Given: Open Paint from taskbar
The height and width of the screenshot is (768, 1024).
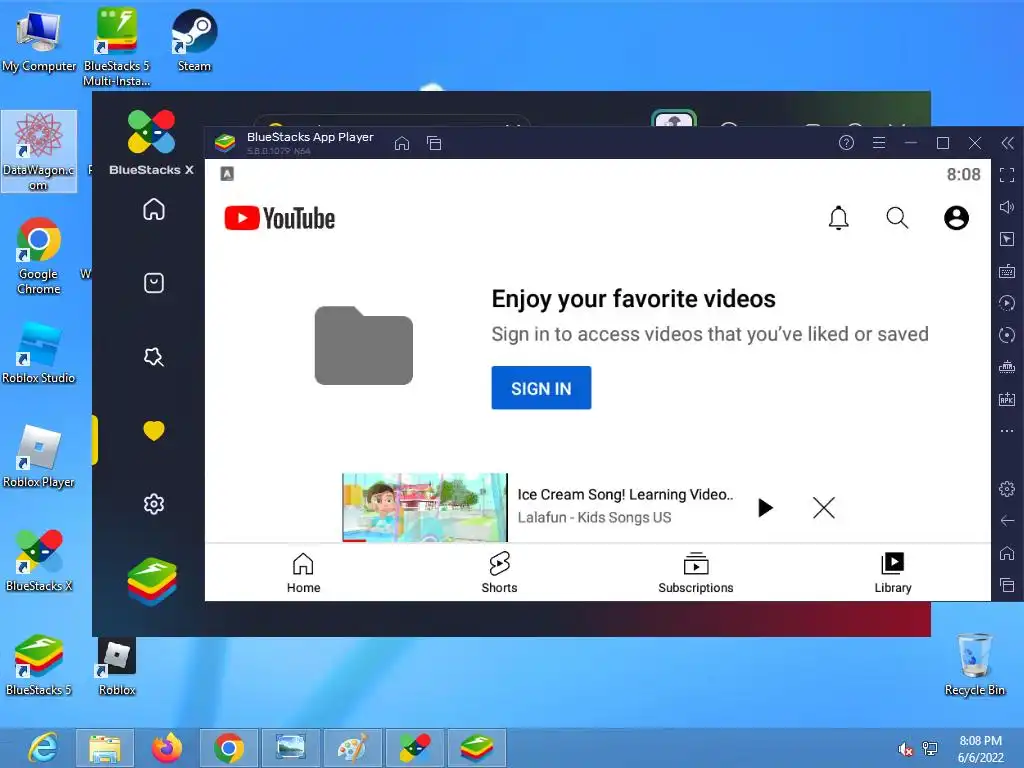Looking at the screenshot, I should (353, 748).
